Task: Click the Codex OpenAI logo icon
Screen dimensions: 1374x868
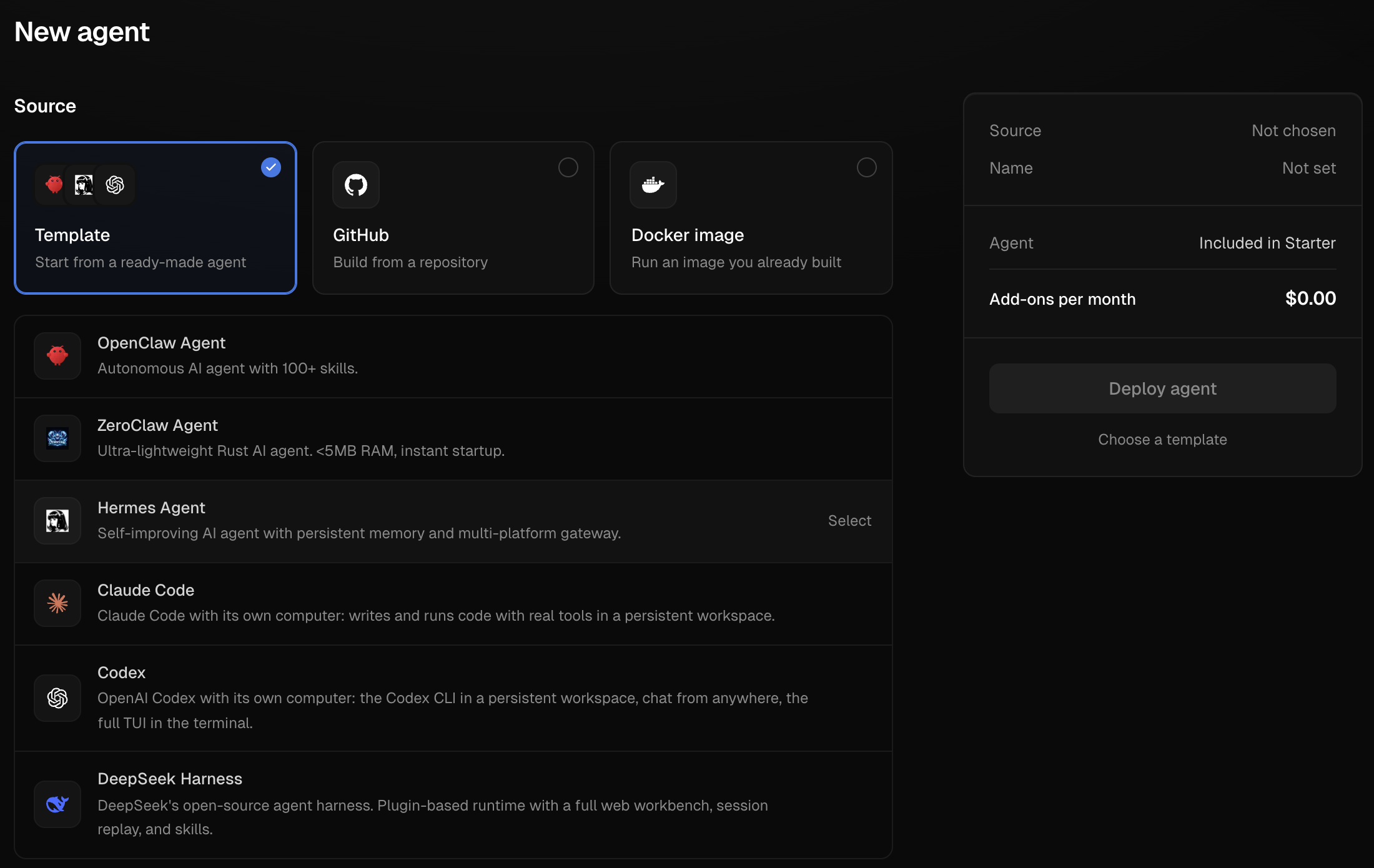Action: pyautogui.click(x=57, y=698)
